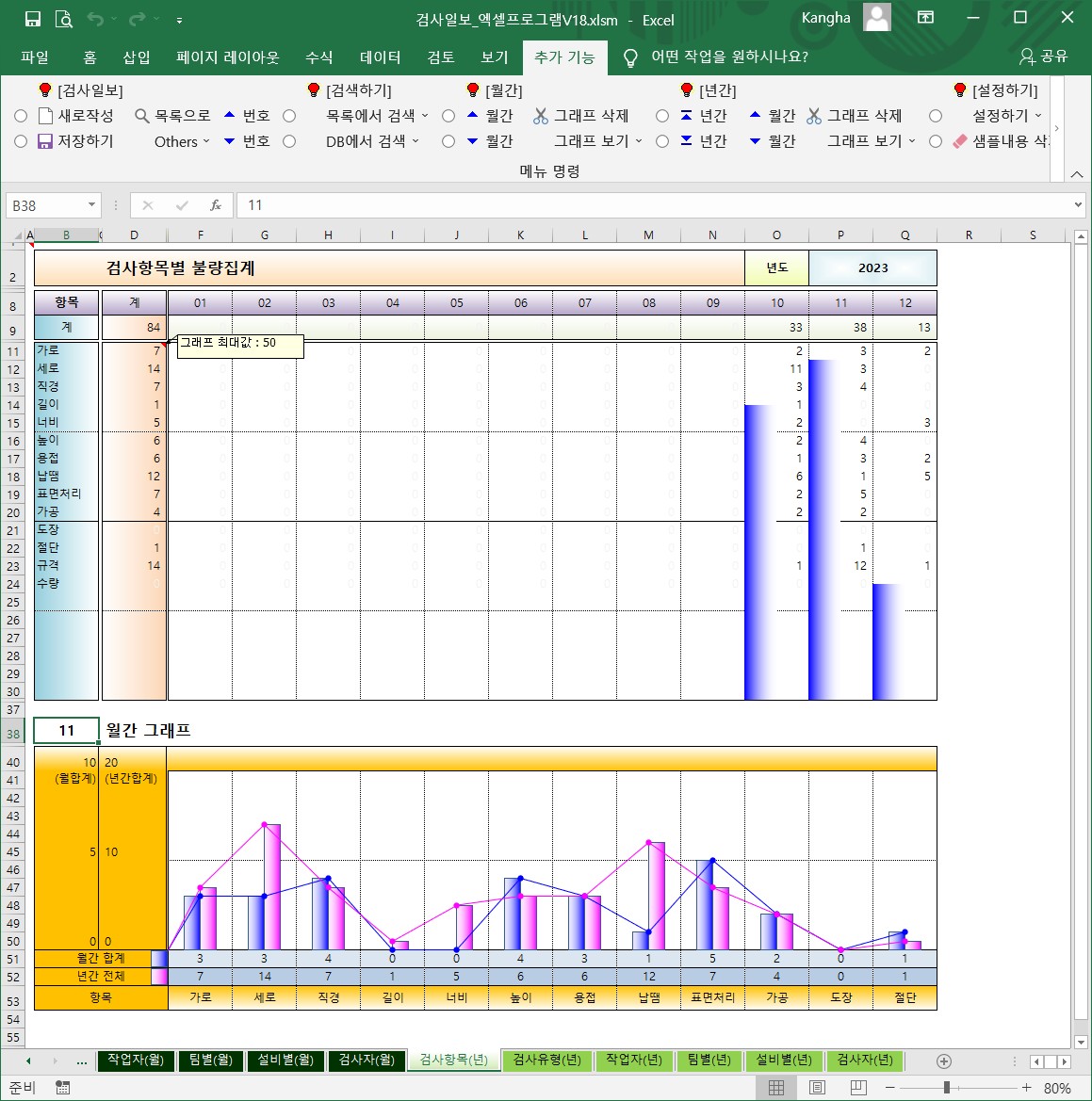Open Print Preview from quick access toolbar
This screenshot has height=1101, width=1092.
pos(64,19)
